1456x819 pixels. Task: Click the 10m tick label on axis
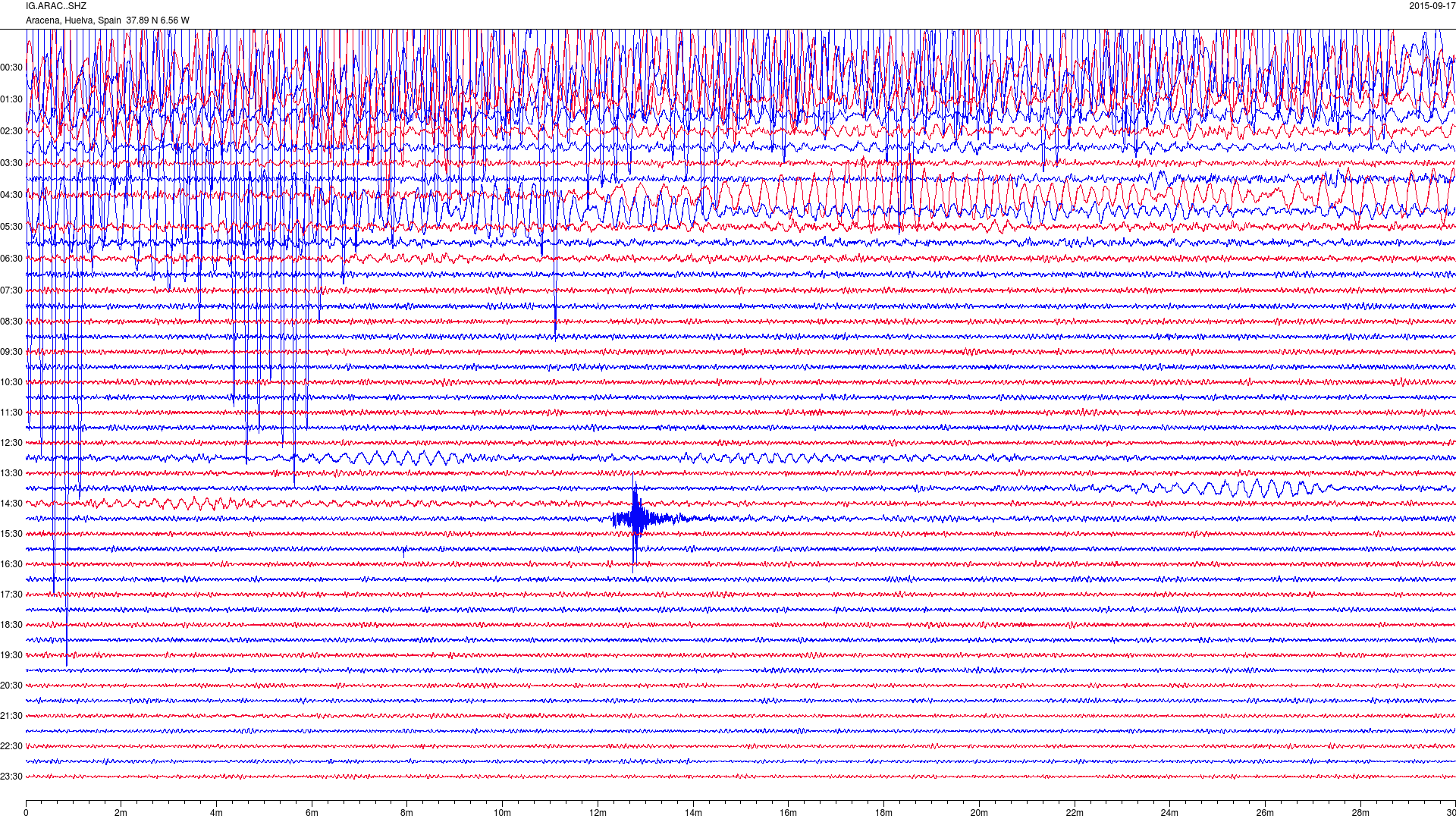coord(502,813)
